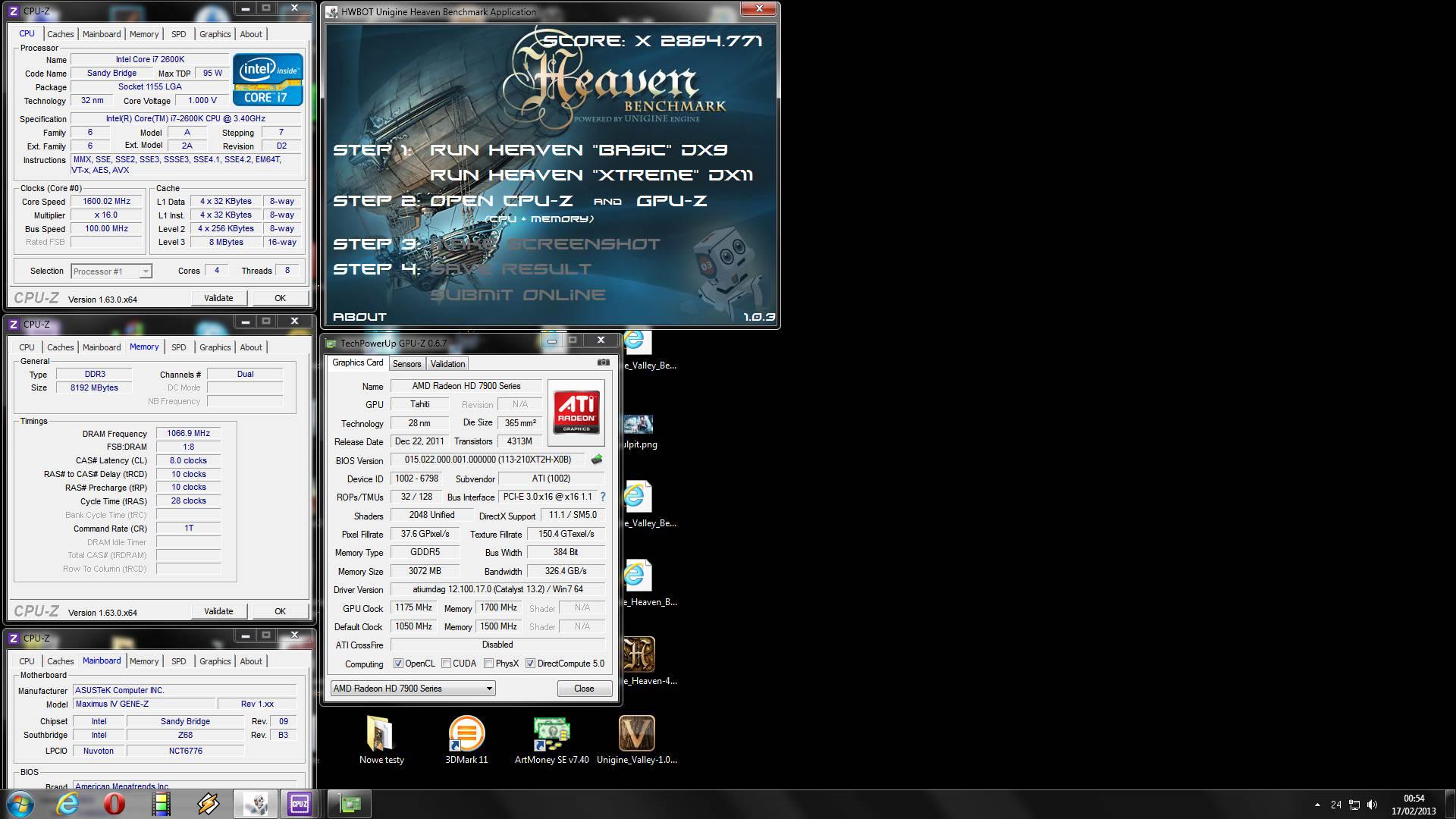The width and height of the screenshot is (1456, 819).
Task: Switch to the CPU-Z taskbar button
Action: [300, 804]
